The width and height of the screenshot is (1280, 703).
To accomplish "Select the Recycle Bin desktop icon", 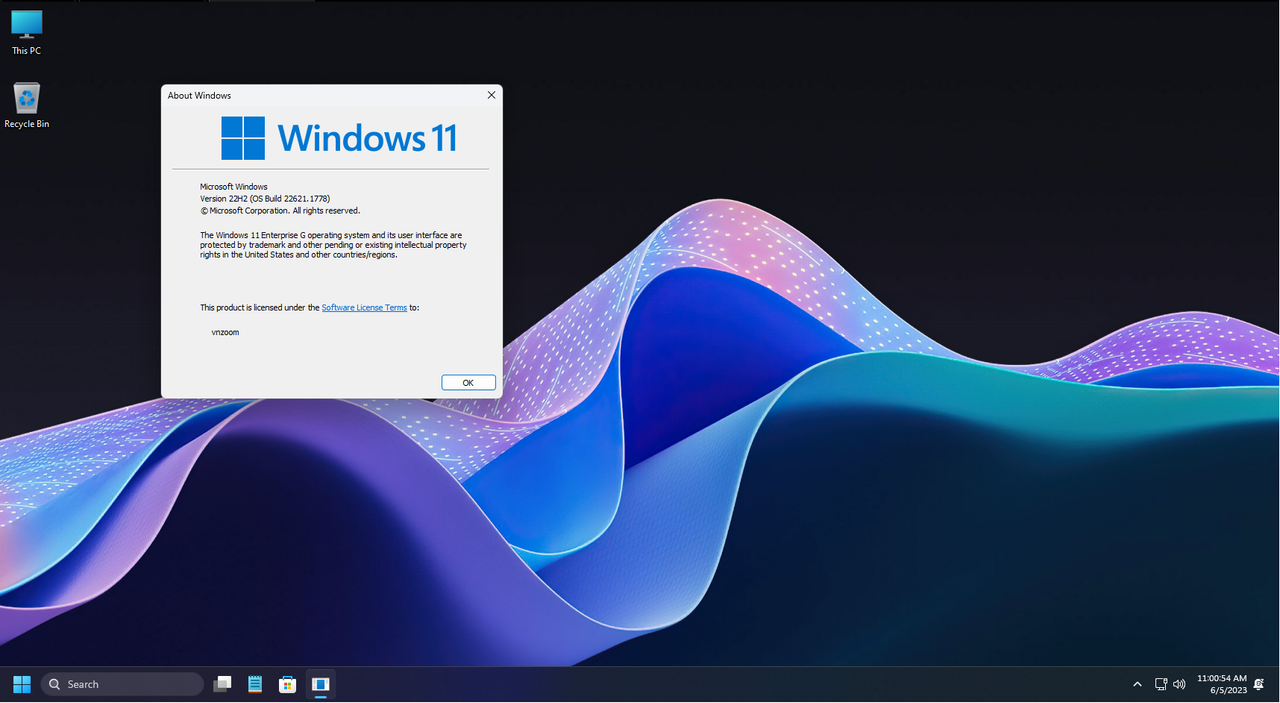I will point(27,105).
